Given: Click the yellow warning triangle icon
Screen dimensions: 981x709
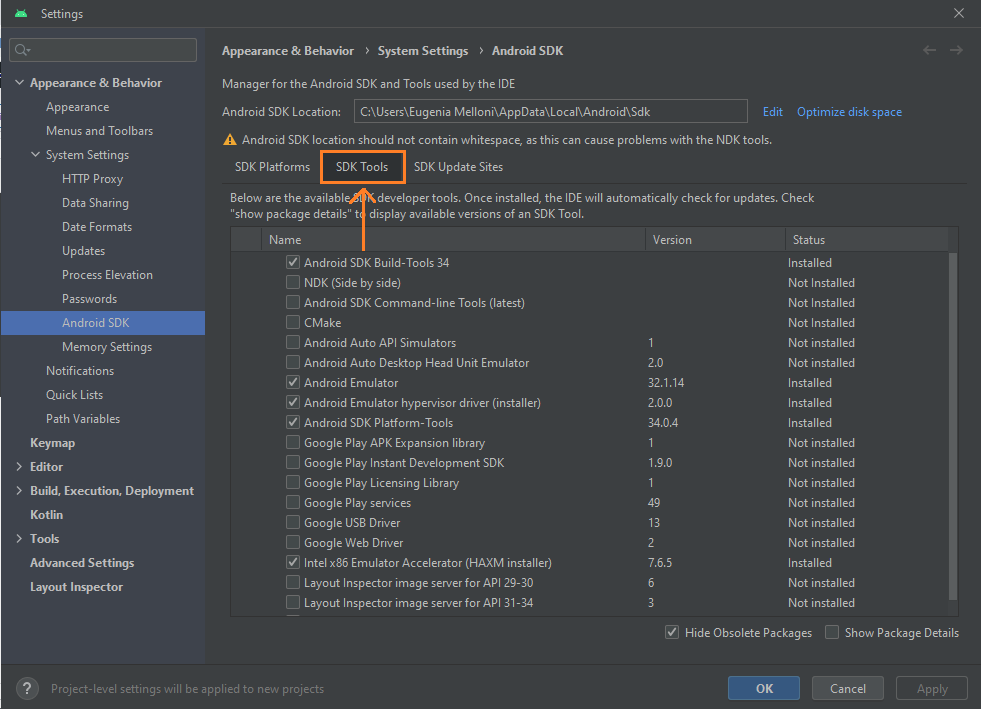Looking at the screenshot, I should coord(230,140).
